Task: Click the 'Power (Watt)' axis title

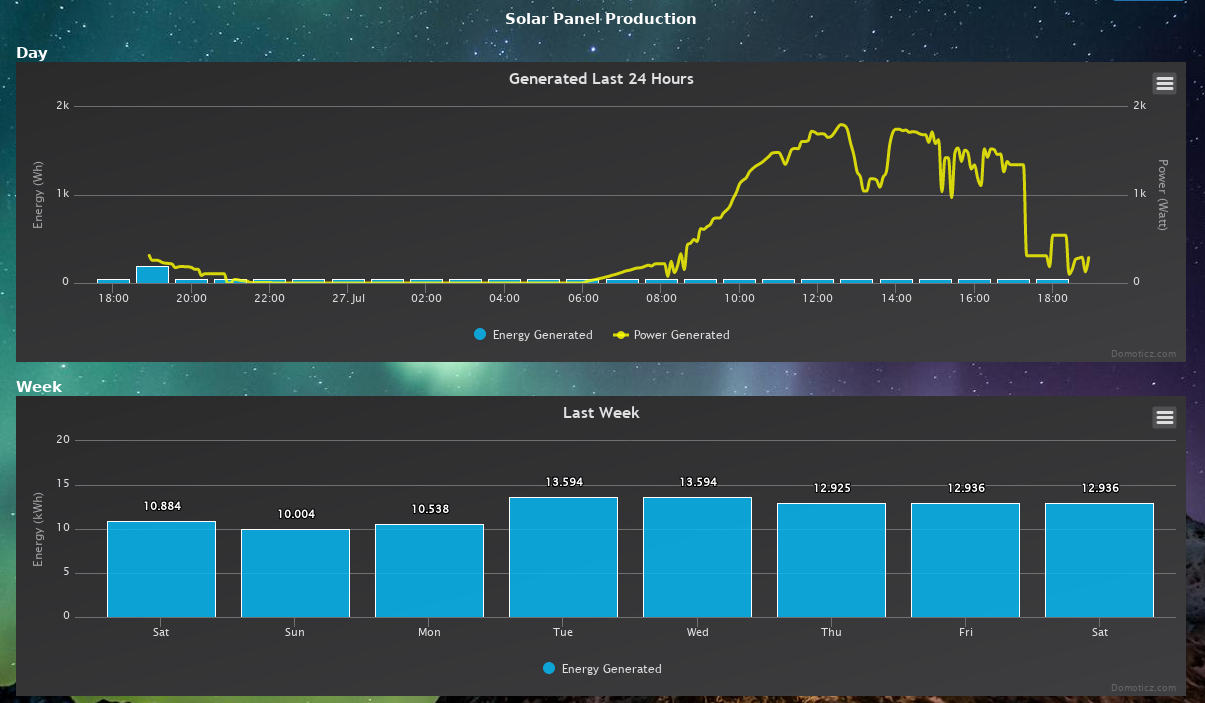Action: [1163, 195]
